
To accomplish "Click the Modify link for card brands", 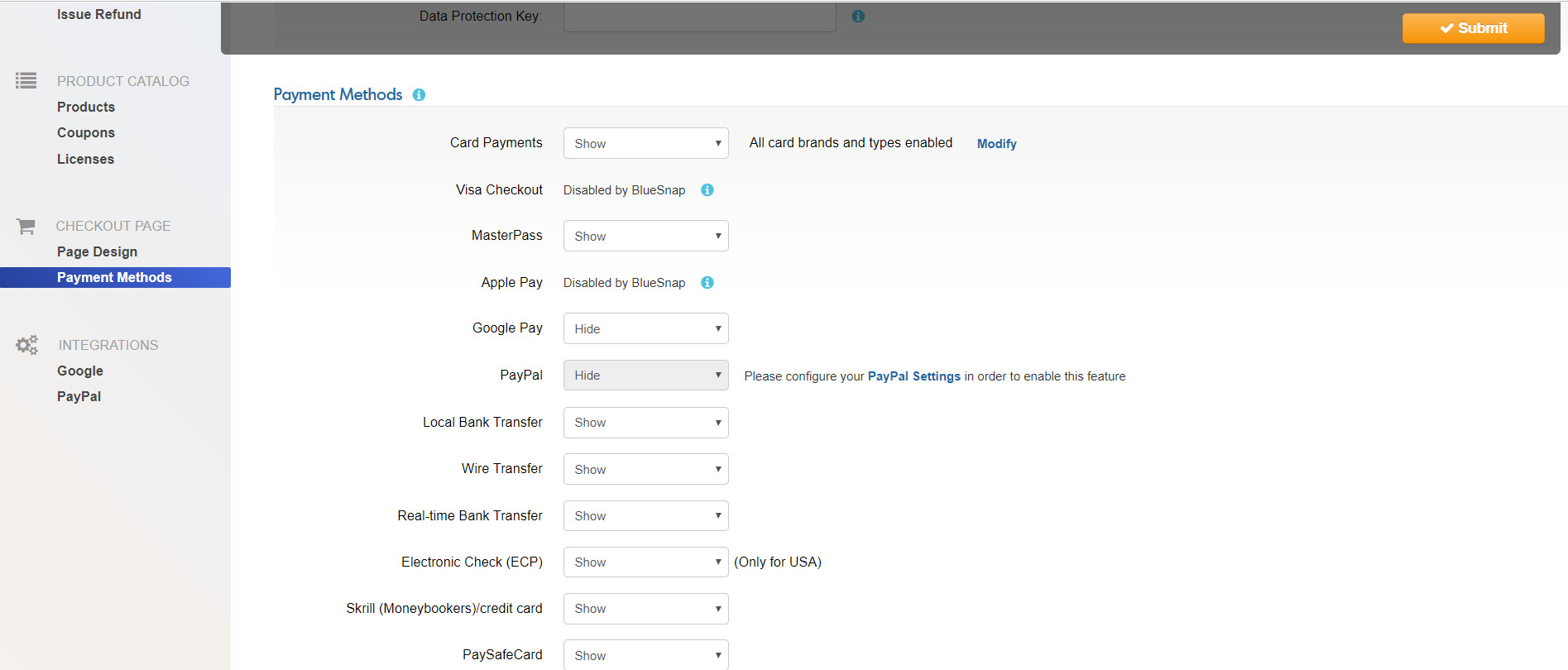I will [x=996, y=144].
